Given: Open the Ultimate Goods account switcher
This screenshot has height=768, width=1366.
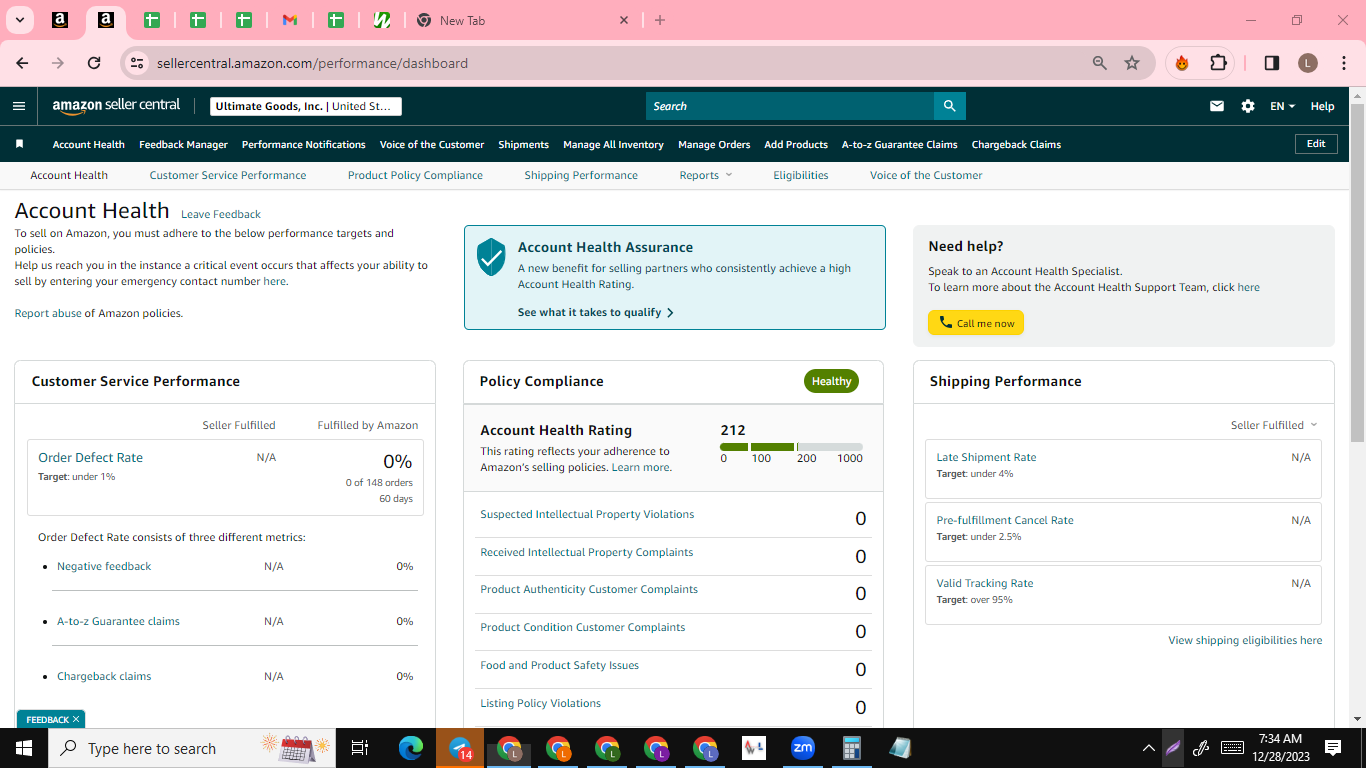Looking at the screenshot, I should (x=306, y=106).
